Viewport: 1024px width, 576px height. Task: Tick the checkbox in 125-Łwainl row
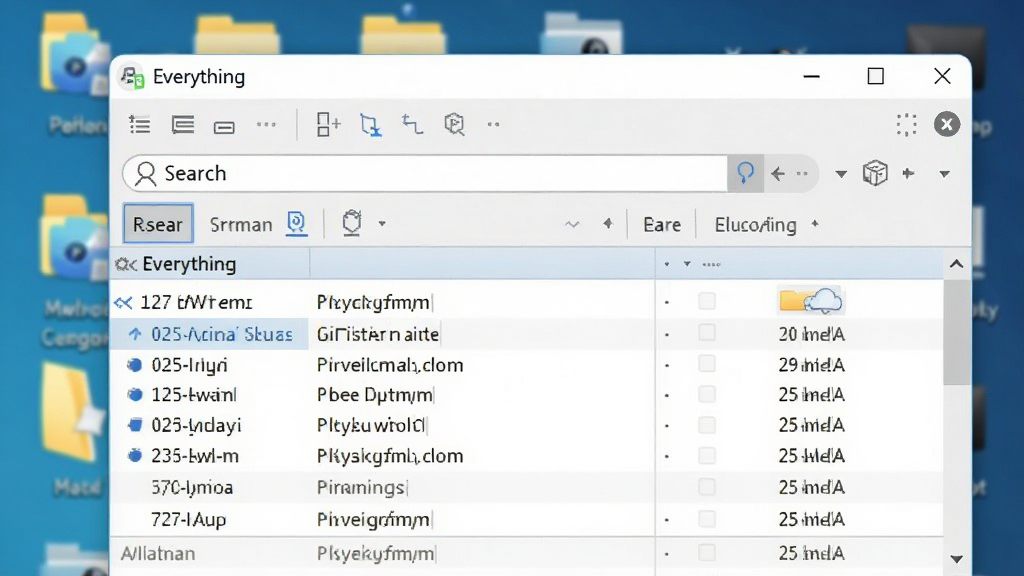click(x=707, y=394)
